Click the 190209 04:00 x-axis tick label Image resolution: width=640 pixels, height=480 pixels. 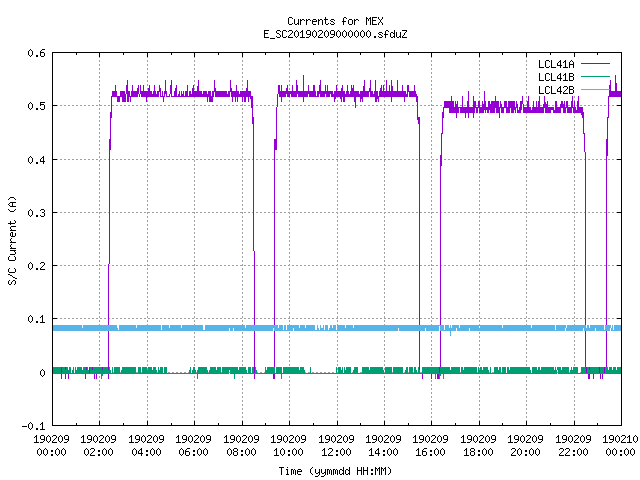[147, 446]
